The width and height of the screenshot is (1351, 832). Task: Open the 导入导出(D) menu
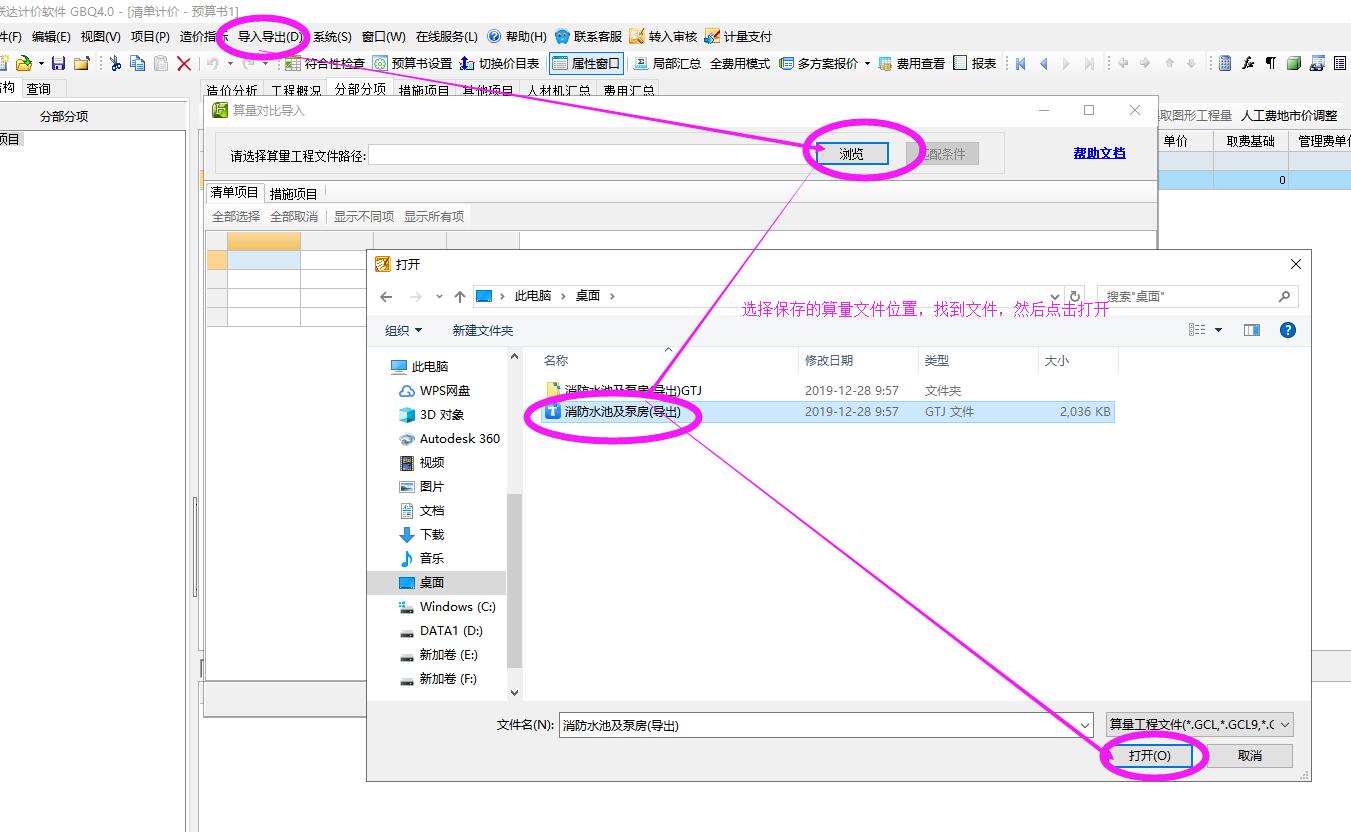[x=269, y=36]
